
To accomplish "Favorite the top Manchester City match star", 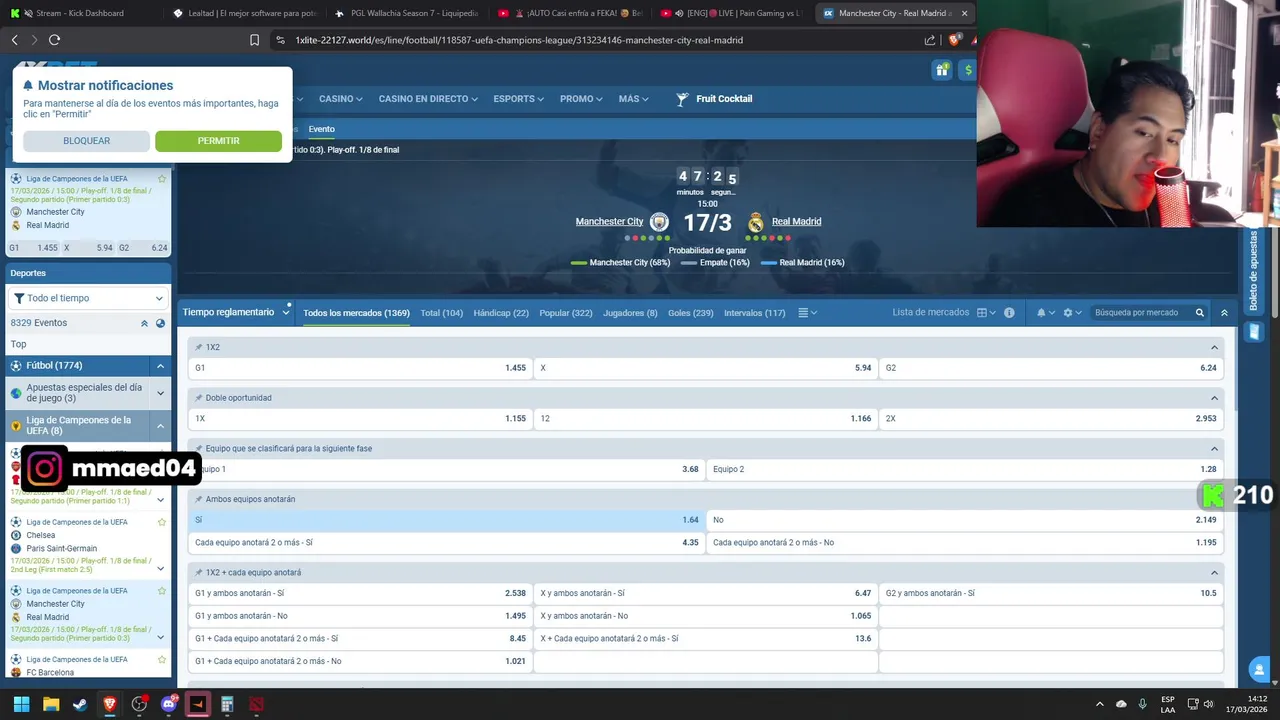I will click(x=162, y=179).
